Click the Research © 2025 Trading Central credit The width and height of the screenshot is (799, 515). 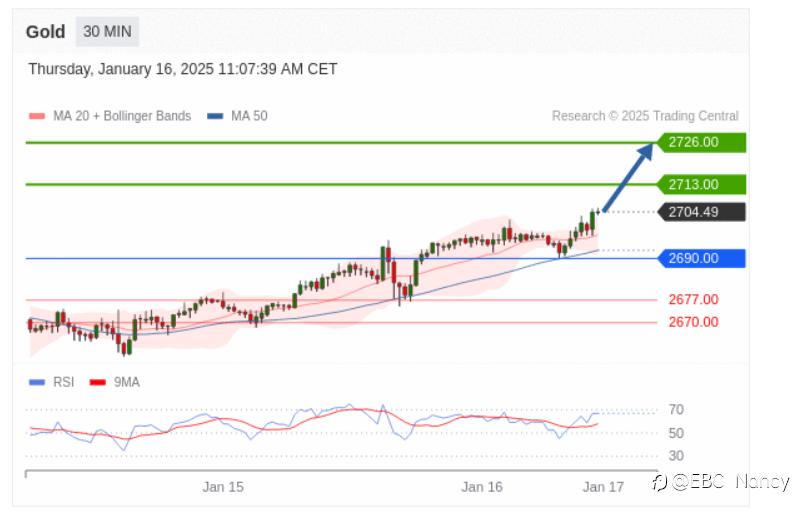[645, 116]
